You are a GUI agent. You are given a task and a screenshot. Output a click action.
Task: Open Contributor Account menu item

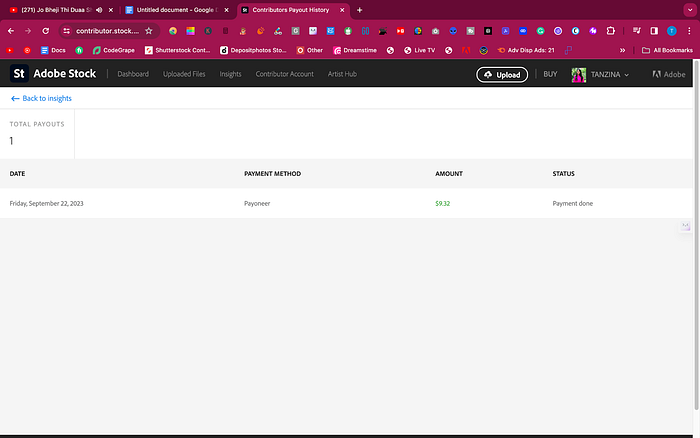tap(284, 74)
